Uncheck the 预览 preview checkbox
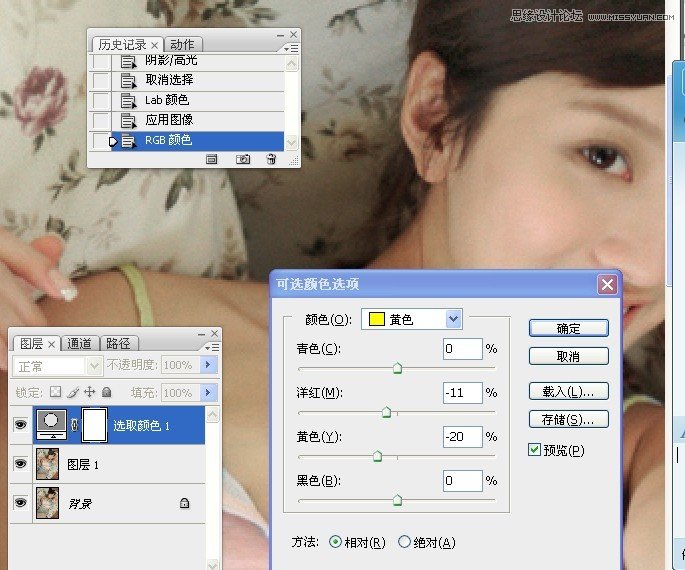The width and height of the screenshot is (685, 570). pos(534,451)
